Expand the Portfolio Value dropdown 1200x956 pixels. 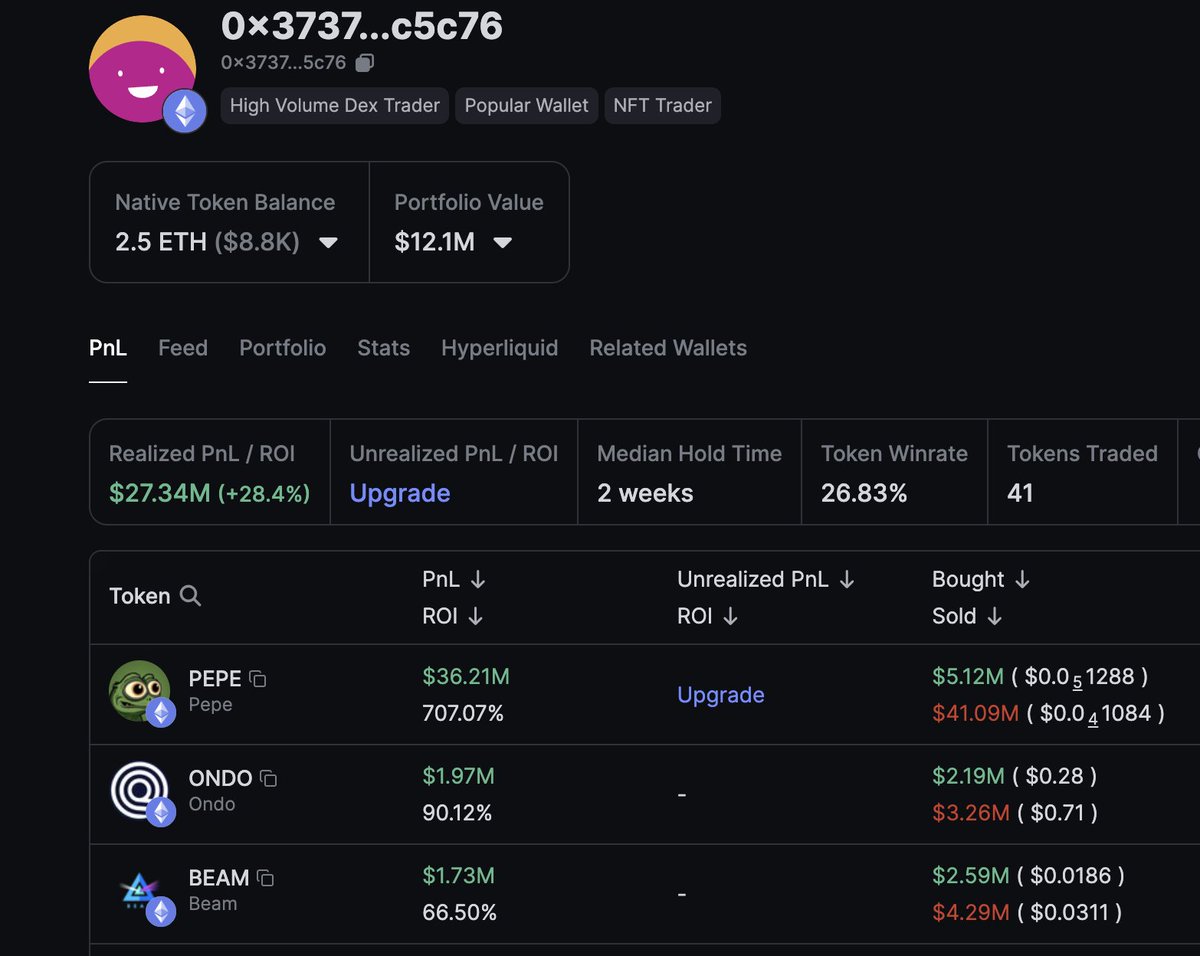pos(503,243)
